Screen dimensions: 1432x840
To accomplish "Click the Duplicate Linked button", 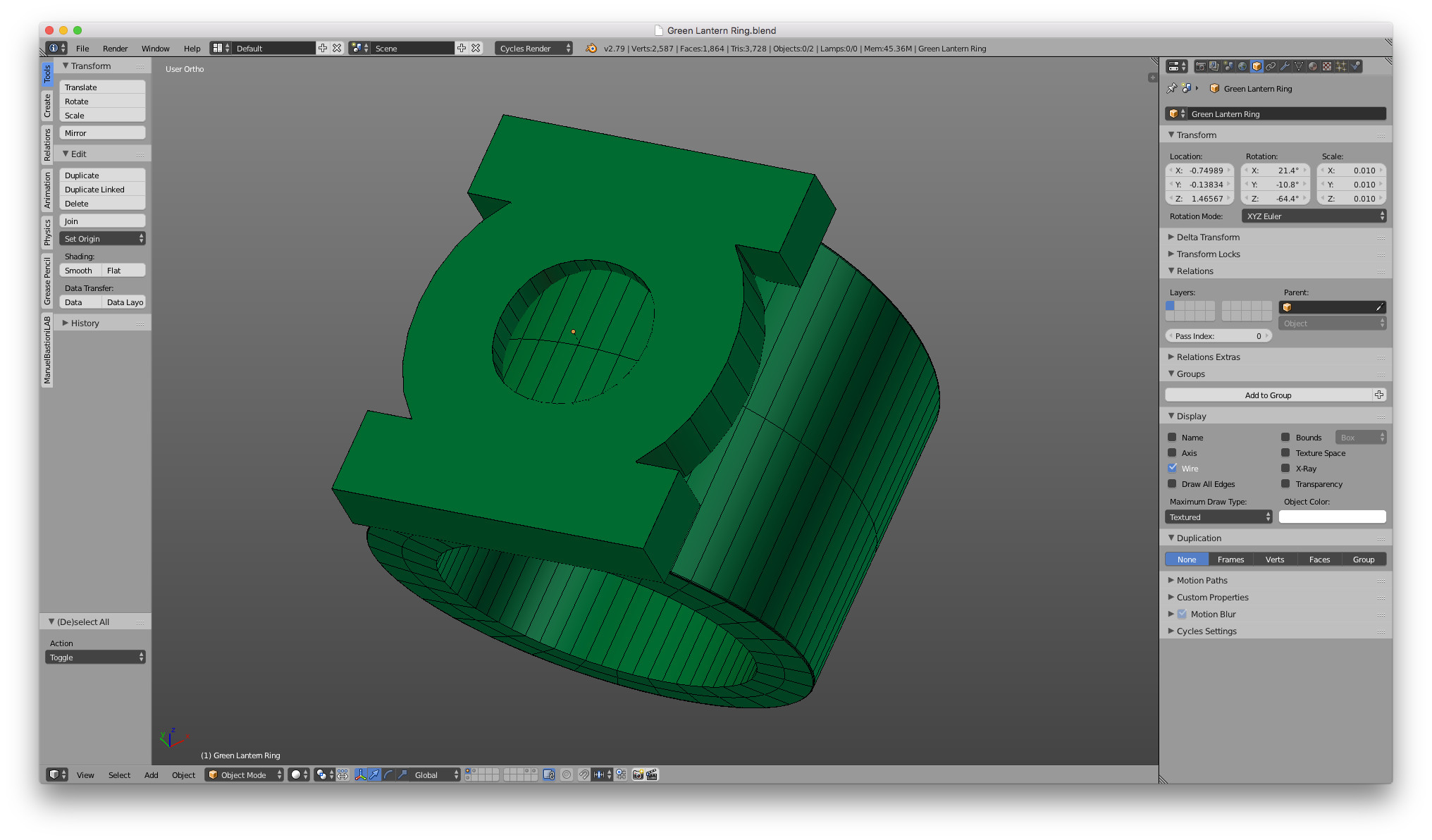I will [102, 189].
